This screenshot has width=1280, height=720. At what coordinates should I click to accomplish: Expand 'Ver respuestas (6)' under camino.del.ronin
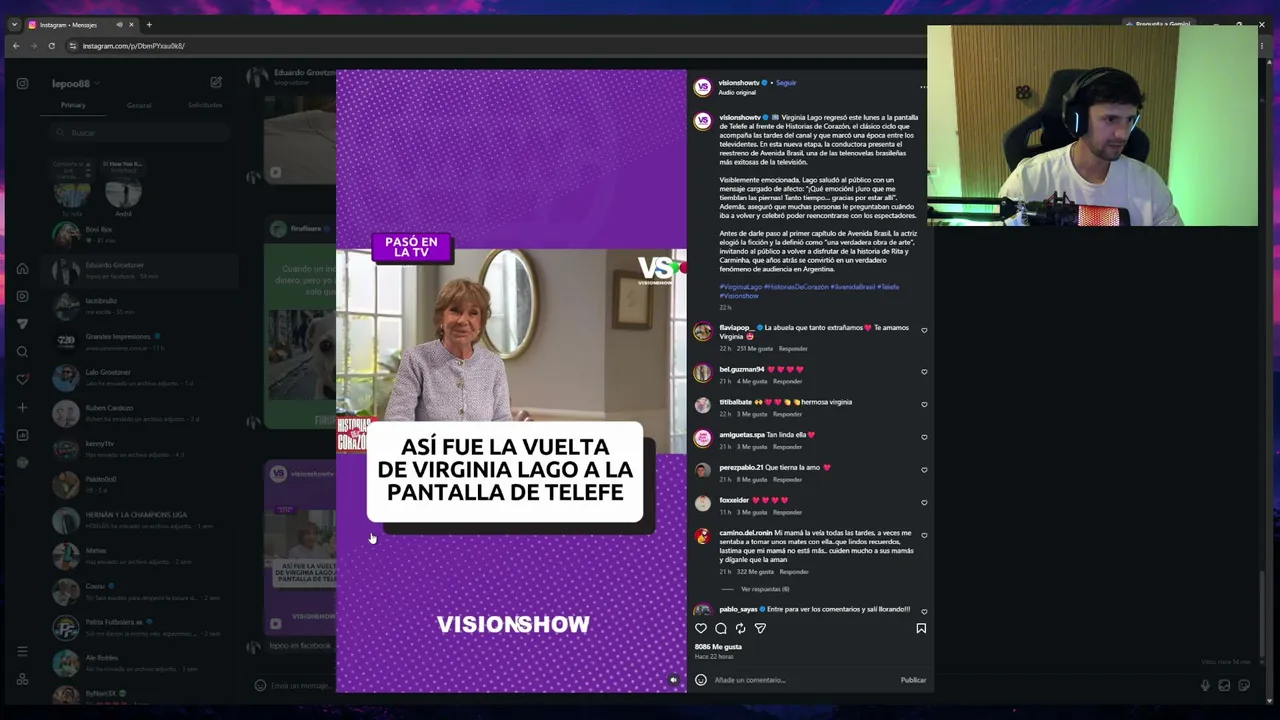coord(765,589)
